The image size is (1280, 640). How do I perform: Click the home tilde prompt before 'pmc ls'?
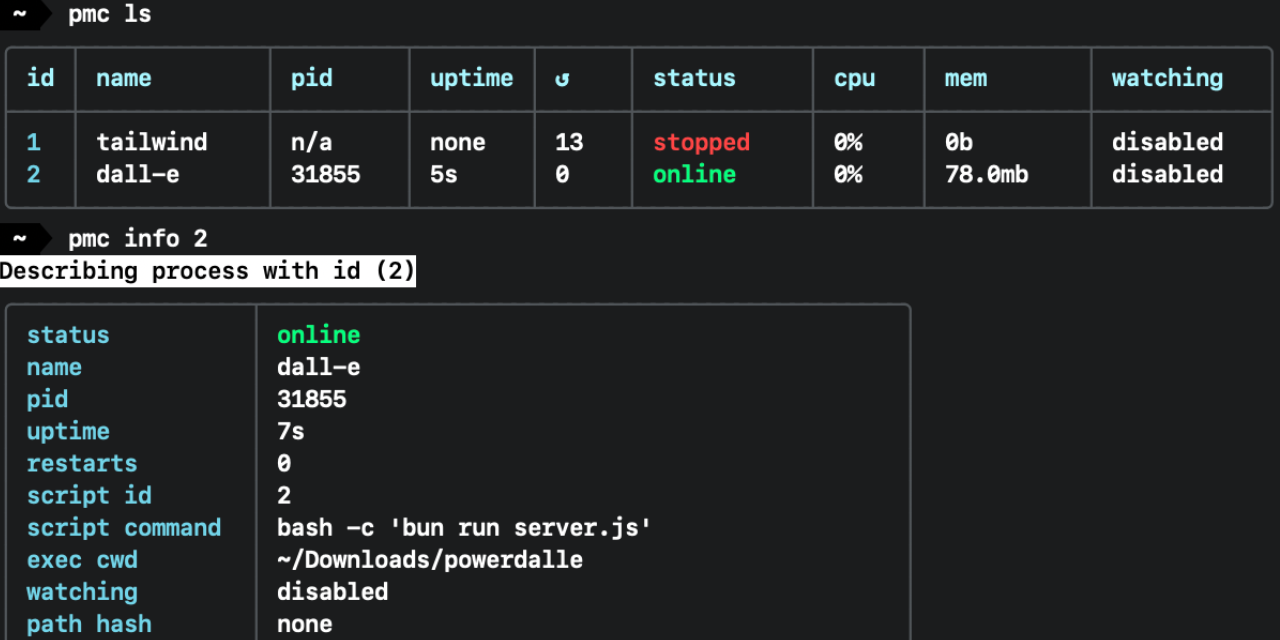click(x=20, y=14)
